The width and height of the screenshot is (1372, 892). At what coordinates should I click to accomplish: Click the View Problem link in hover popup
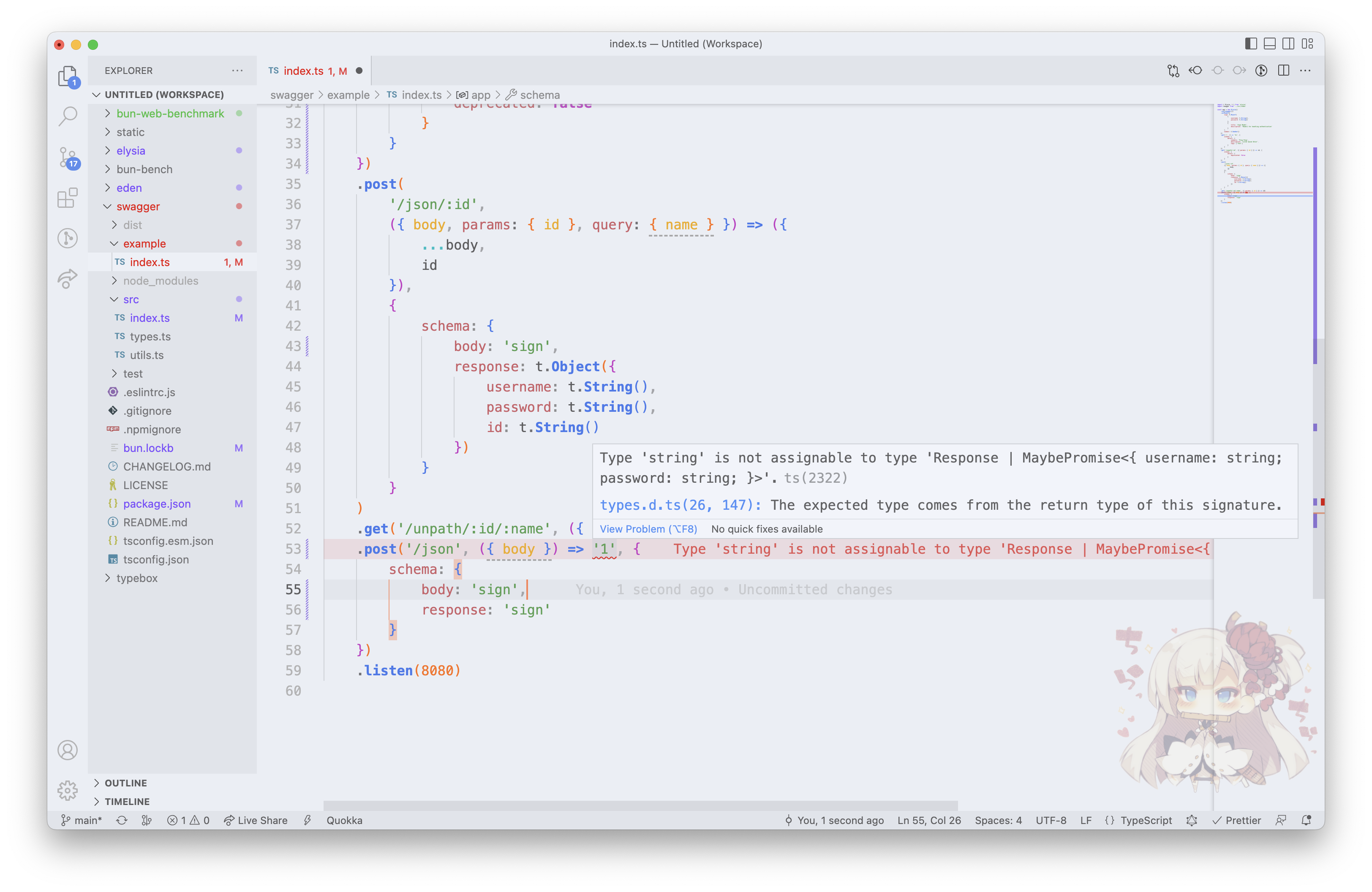click(648, 529)
